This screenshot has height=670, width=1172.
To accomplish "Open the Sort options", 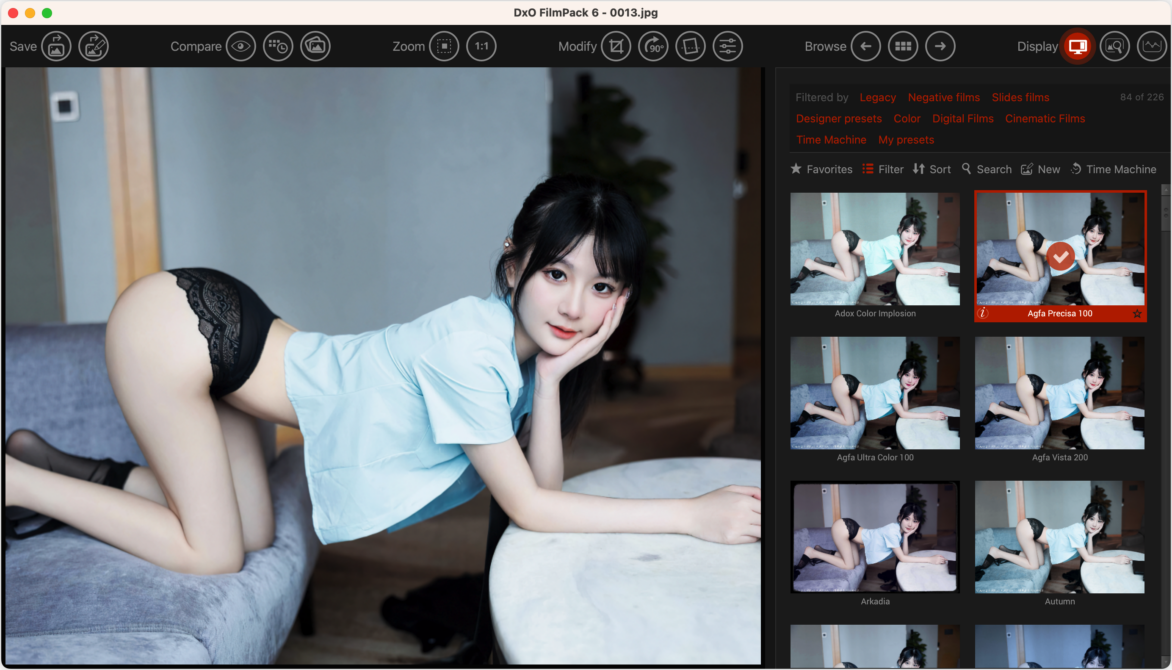I will [x=931, y=169].
